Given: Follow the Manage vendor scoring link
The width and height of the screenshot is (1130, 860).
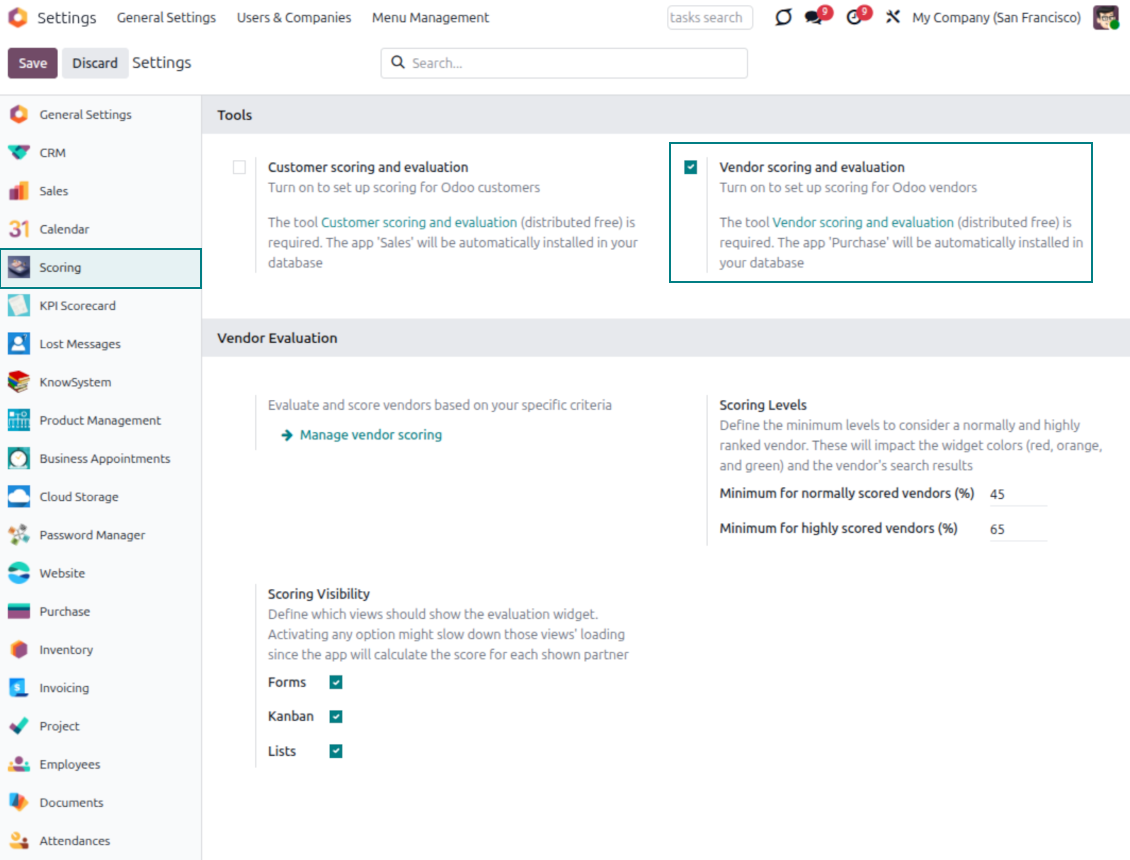Looking at the screenshot, I should click(x=370, y=435).
